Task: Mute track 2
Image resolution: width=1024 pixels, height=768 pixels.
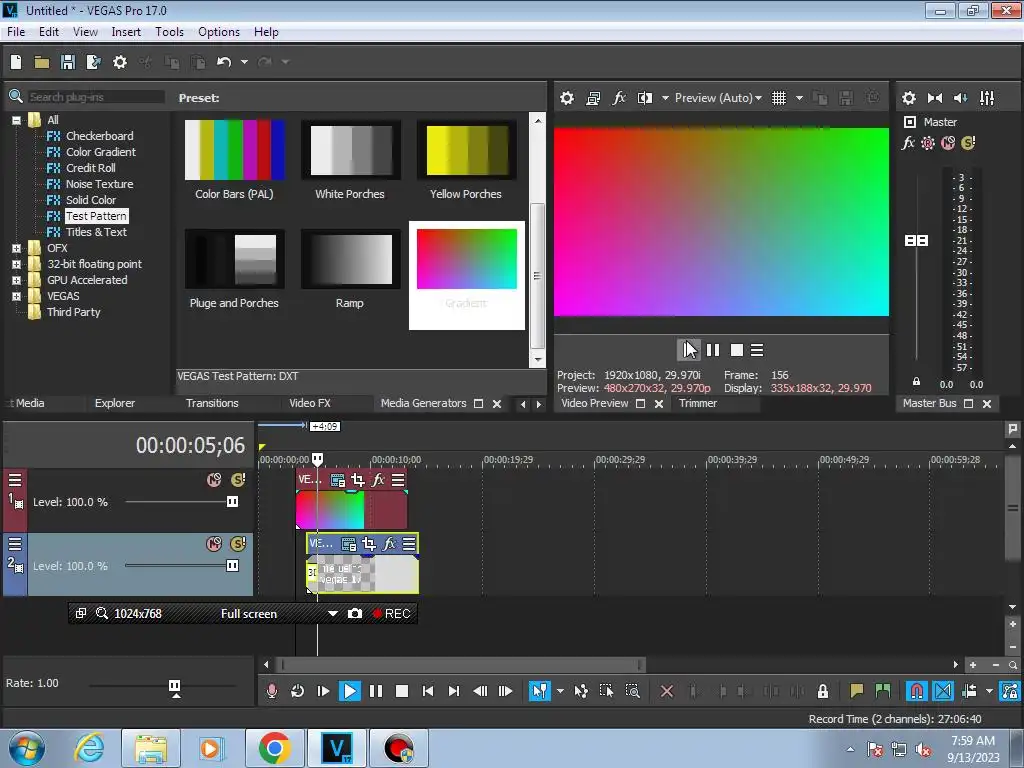Action: [214, 543]
